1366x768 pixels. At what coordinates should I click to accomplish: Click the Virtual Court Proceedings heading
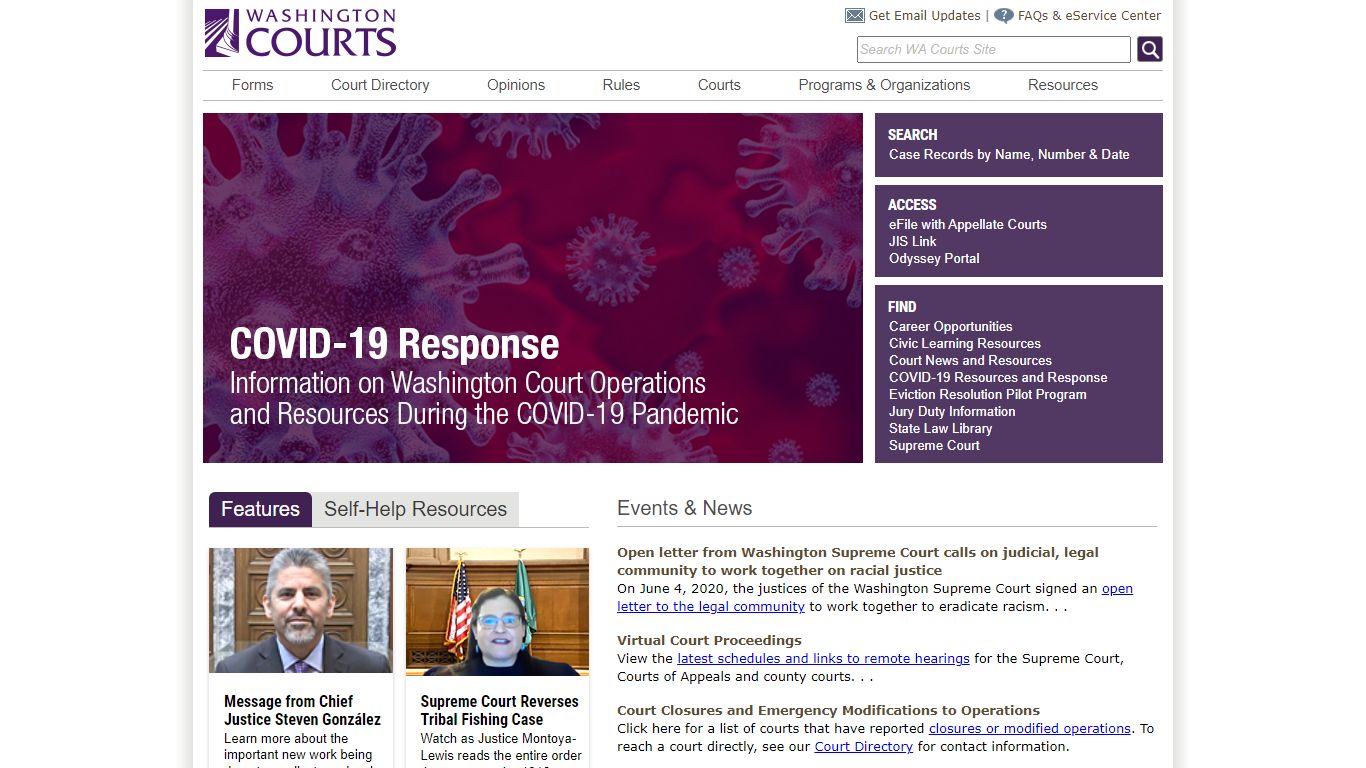[x=709, y=640]
